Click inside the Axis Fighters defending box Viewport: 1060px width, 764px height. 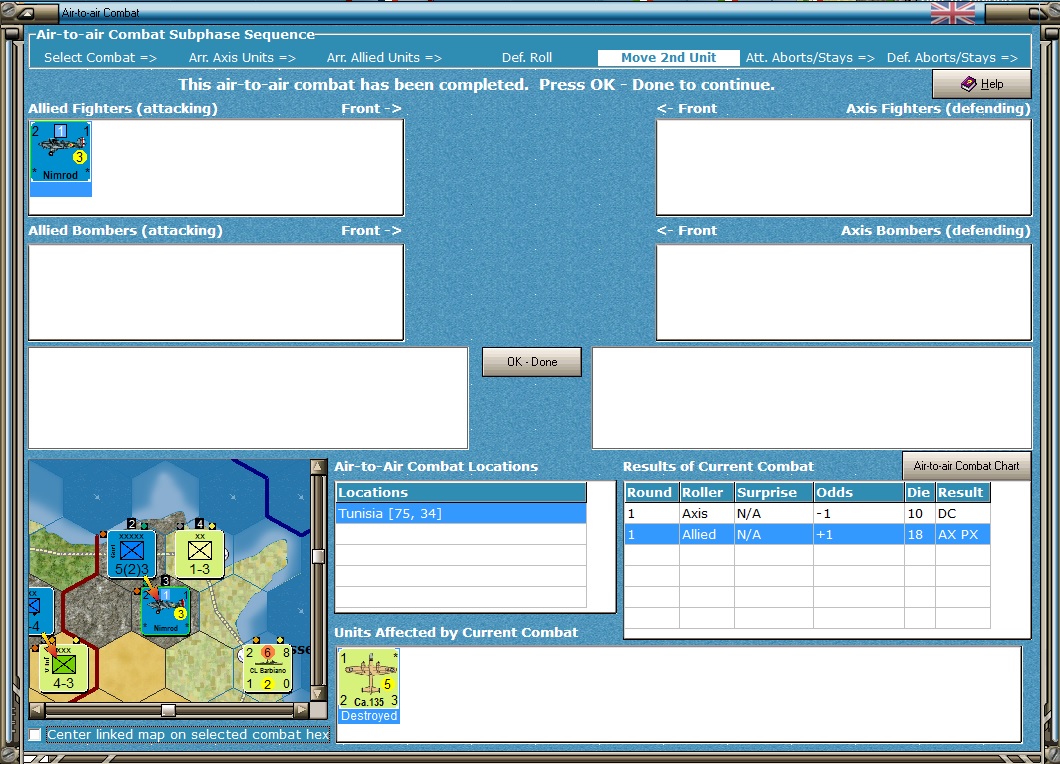(844, 168)
